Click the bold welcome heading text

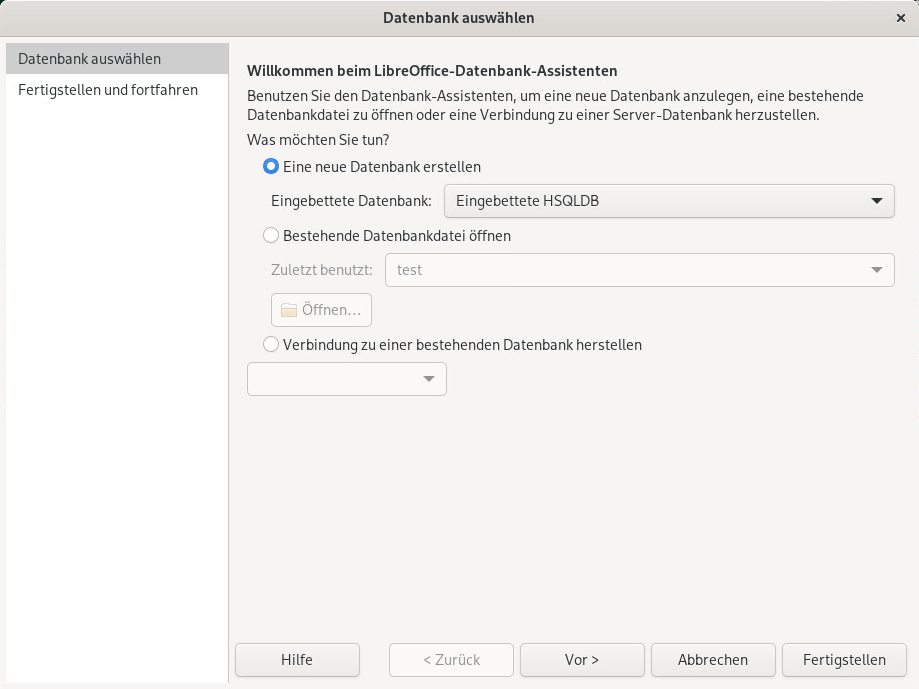point(432,71)
